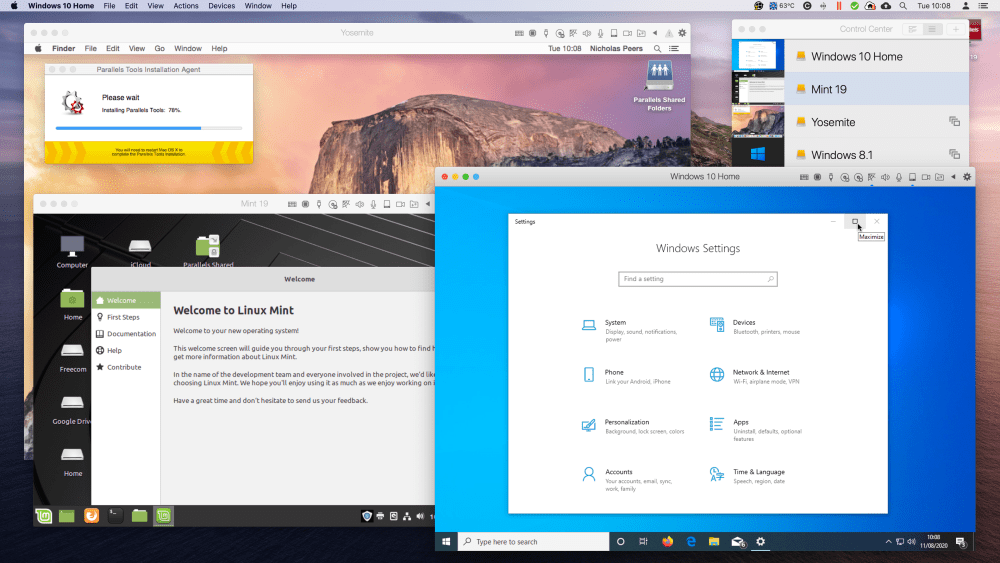Image resolution: width=1000 pixels, height=563 pixels.
Task: Open Go menu in Yosemite Finder menu bar
Action: [x=159, y=48]
